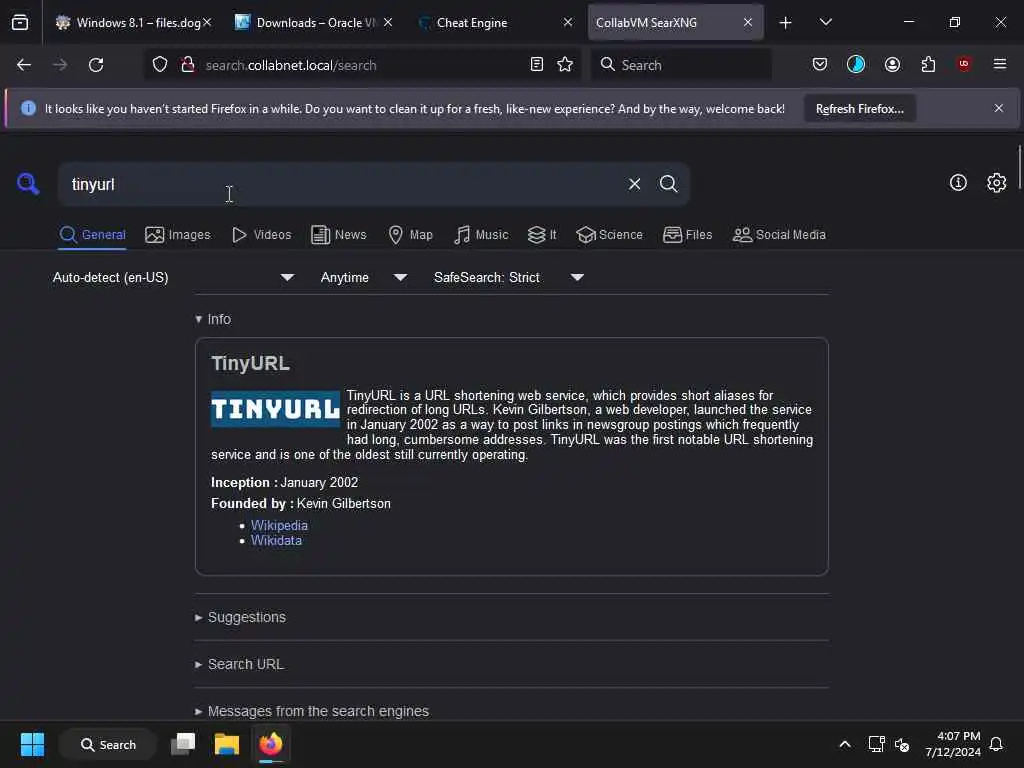Clear the tinyurl search query
Image resolution: width=1024 pixels, height=768 pixels.
pos(634,184)
